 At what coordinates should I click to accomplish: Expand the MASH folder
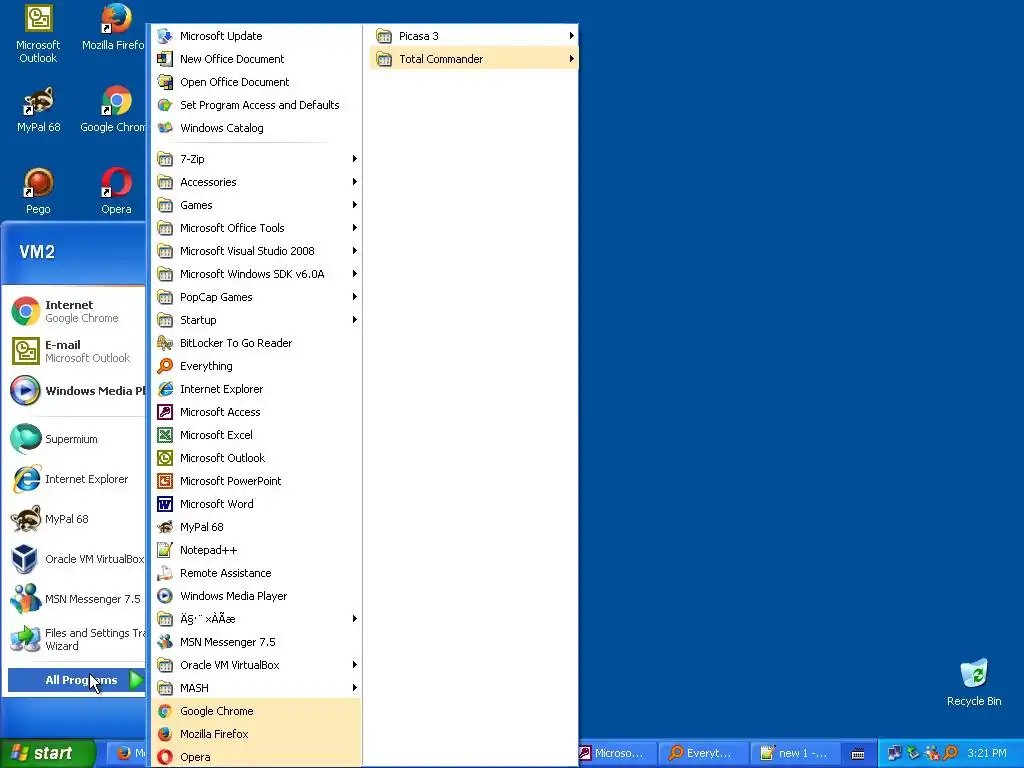(256, 688)
